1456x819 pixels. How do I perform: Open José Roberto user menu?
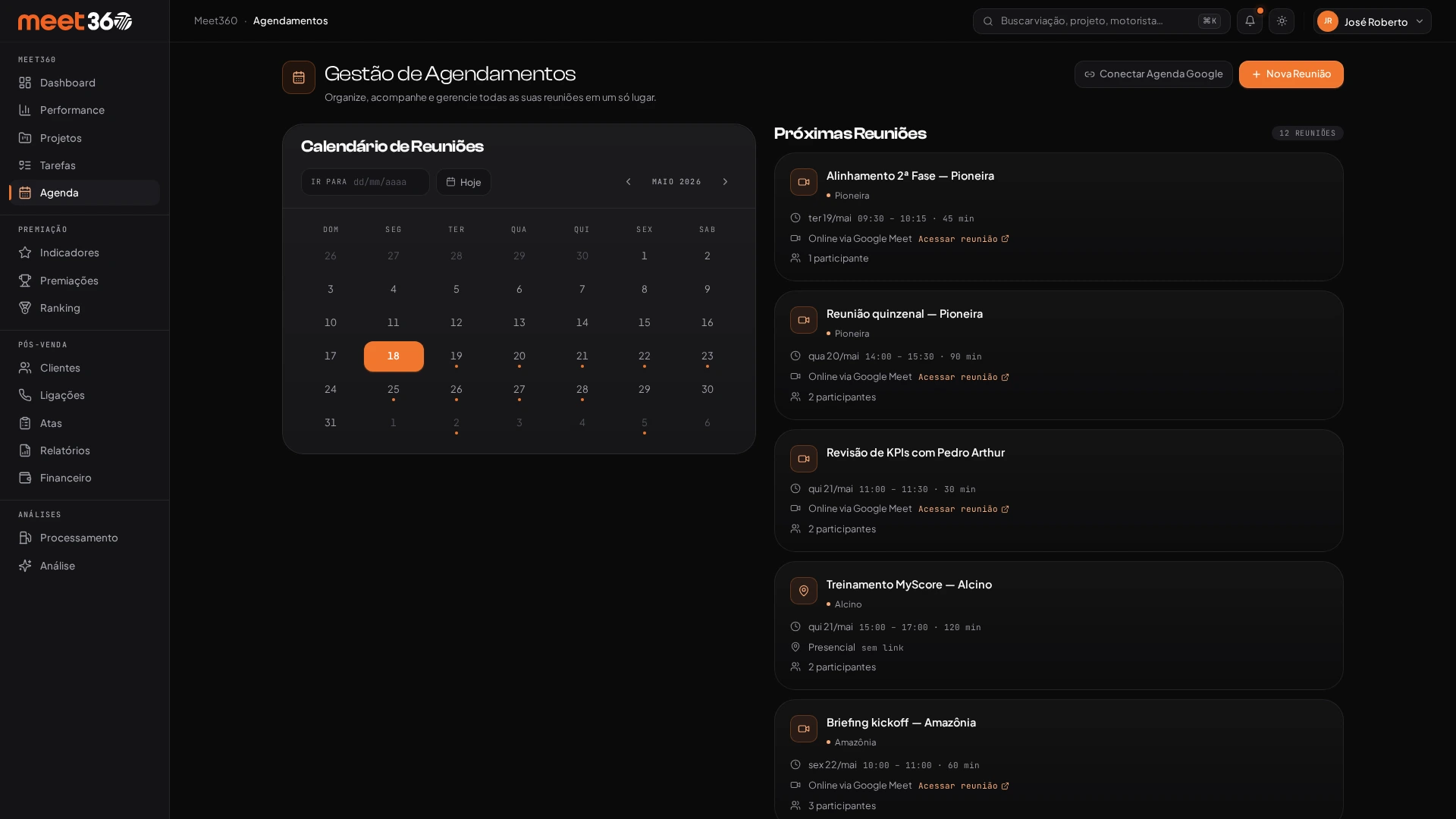[1373, 21]
